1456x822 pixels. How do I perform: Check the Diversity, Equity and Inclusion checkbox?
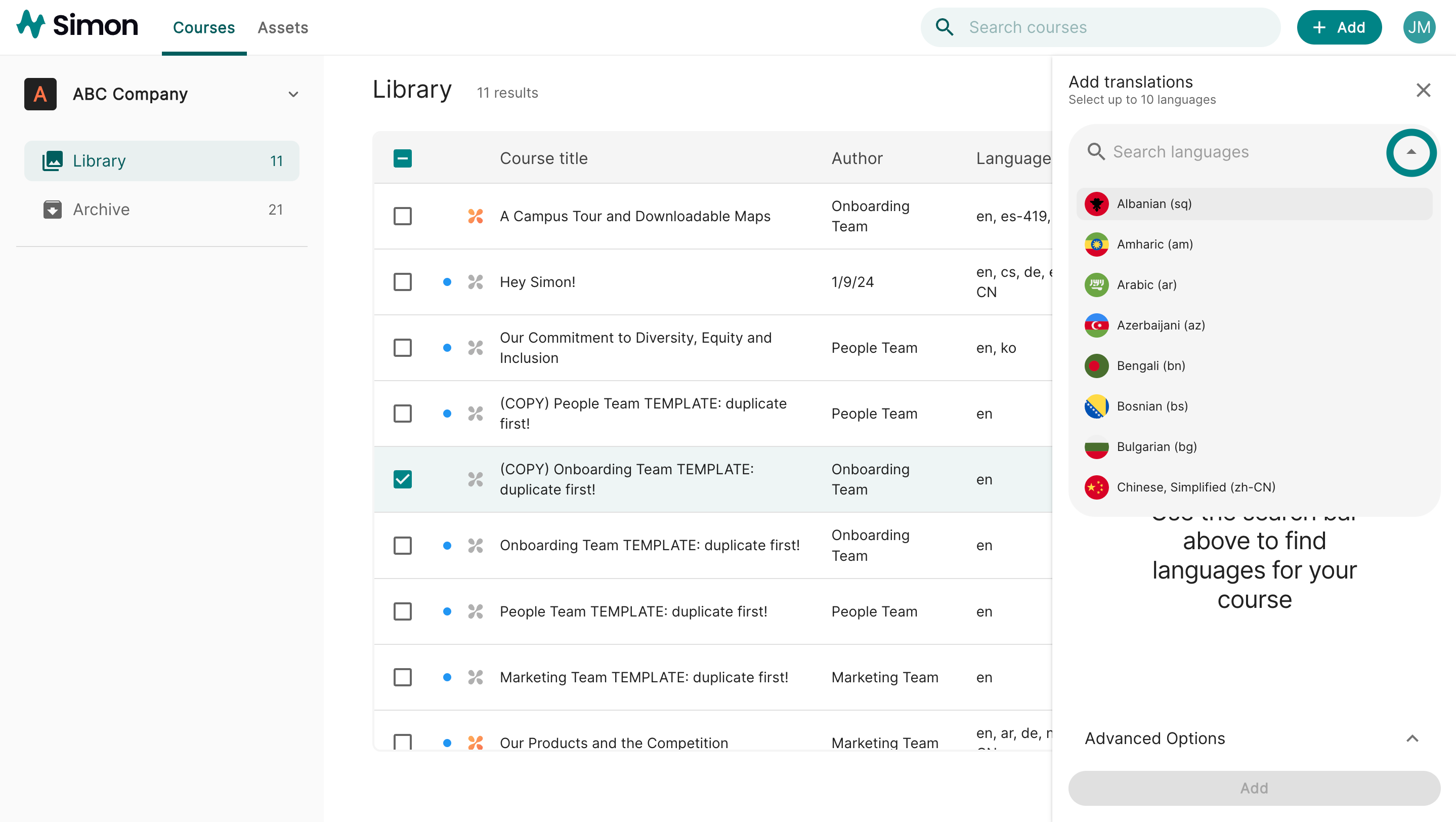coord(402,348)
